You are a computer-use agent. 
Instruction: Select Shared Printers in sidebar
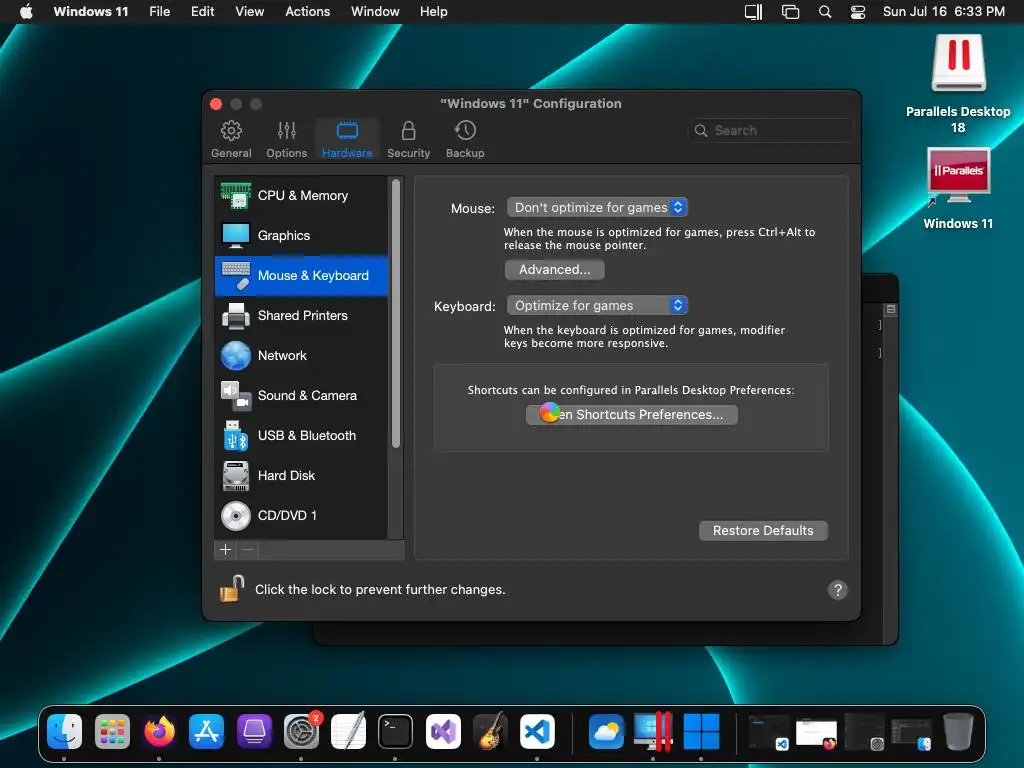pos(302,315)
